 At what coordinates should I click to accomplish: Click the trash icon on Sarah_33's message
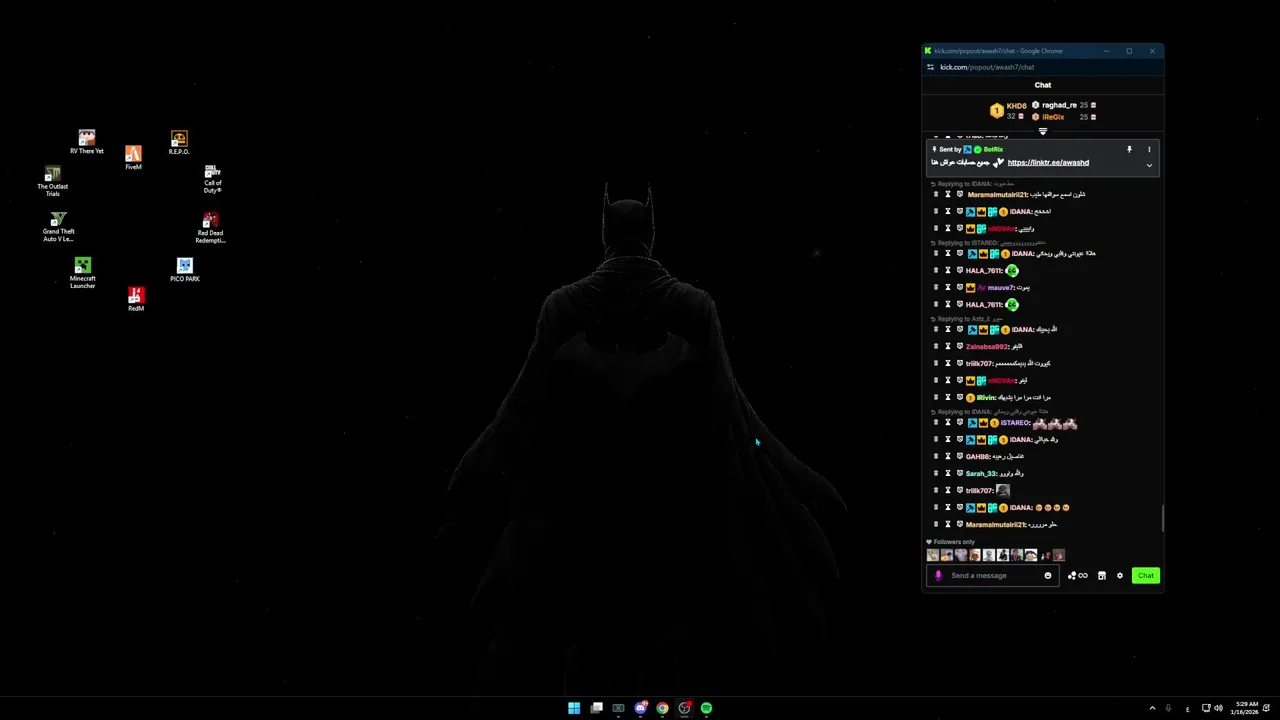coord(936,474)
